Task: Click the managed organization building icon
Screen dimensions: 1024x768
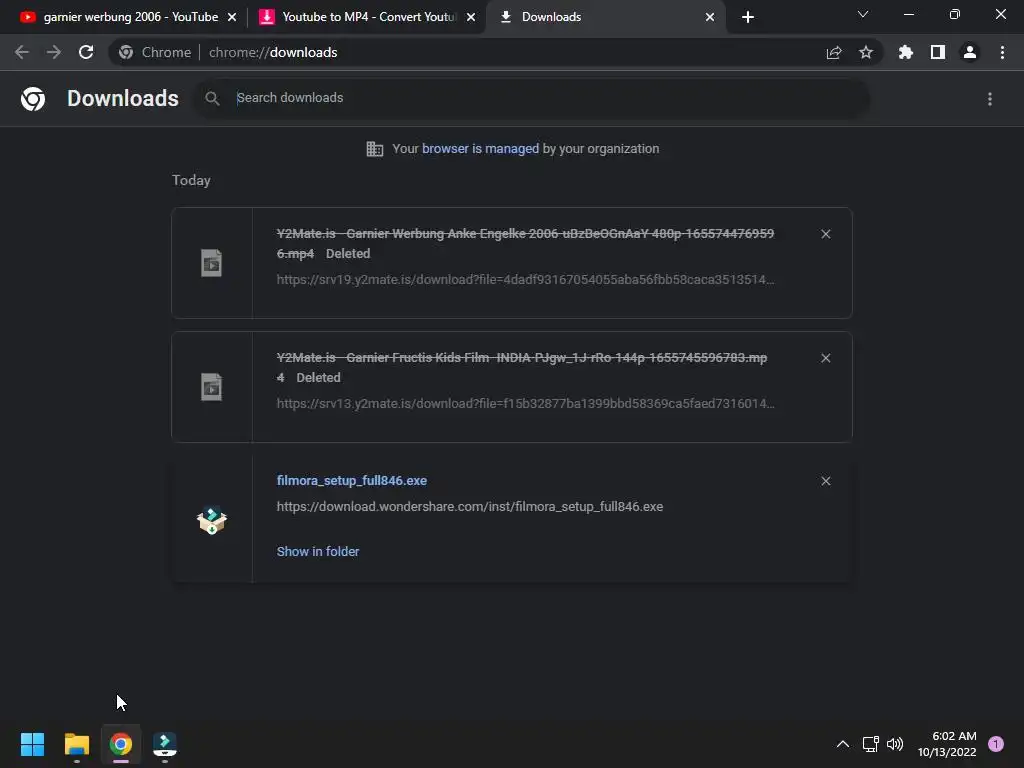Action: click(x=375, y=149)
